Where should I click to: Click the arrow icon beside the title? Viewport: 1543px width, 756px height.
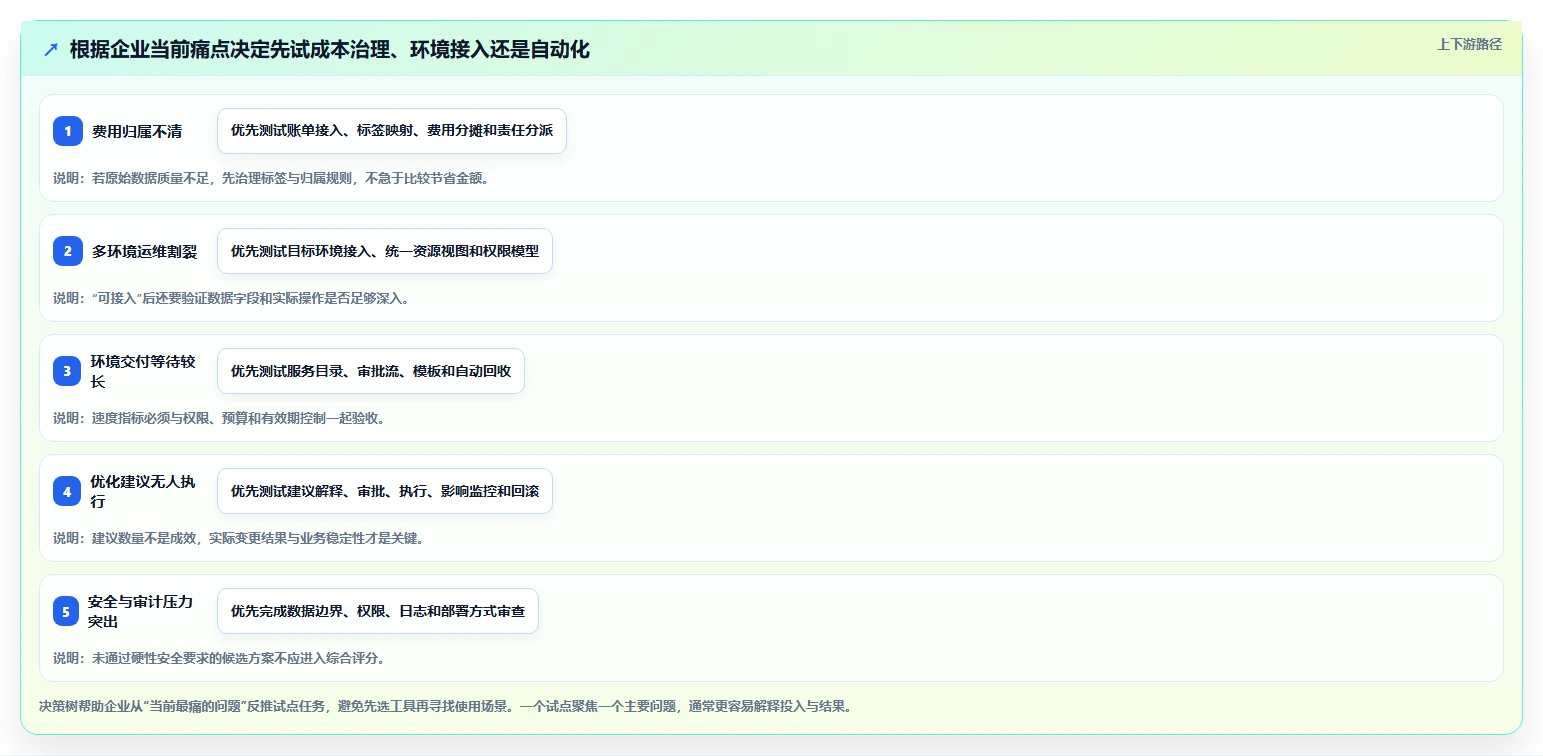coord(51,49)
